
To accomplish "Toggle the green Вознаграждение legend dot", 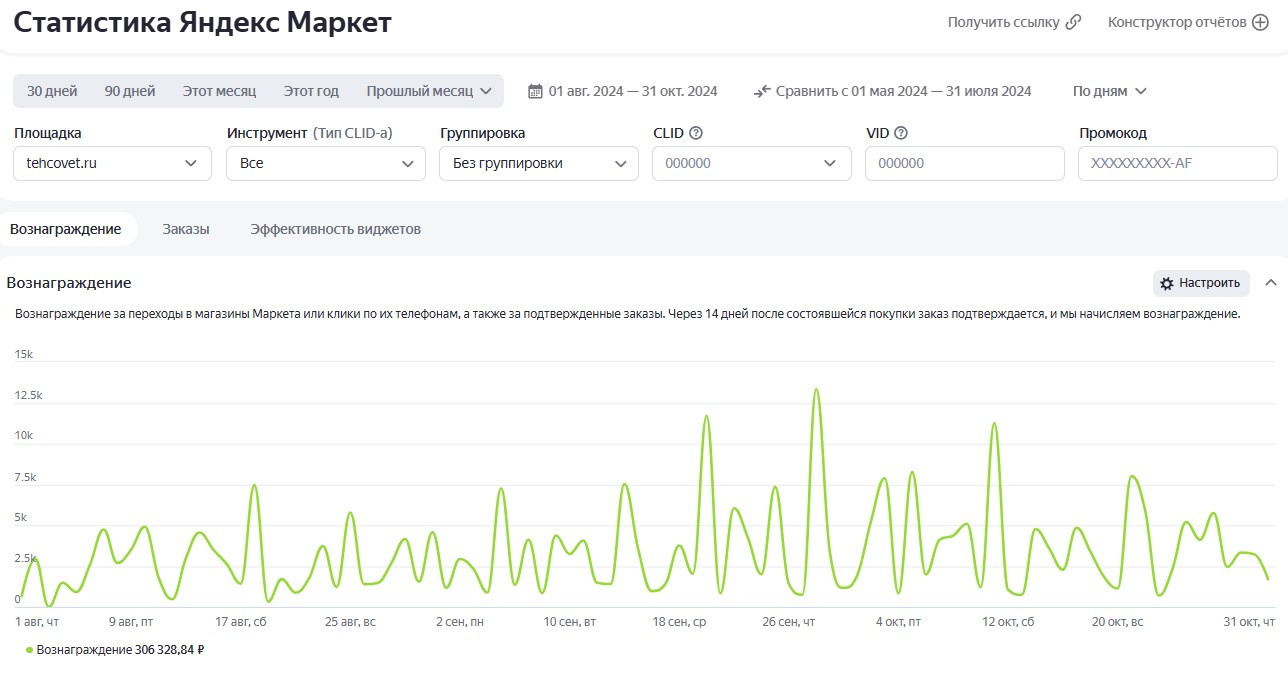I will click(x=29, y=650).
